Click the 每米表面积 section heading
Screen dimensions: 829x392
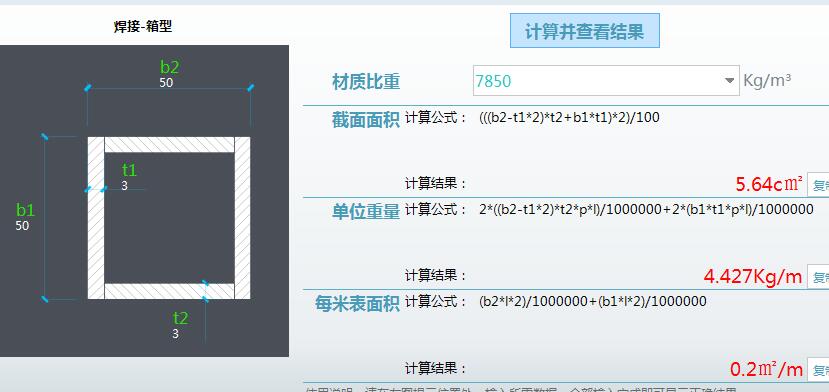357,304
